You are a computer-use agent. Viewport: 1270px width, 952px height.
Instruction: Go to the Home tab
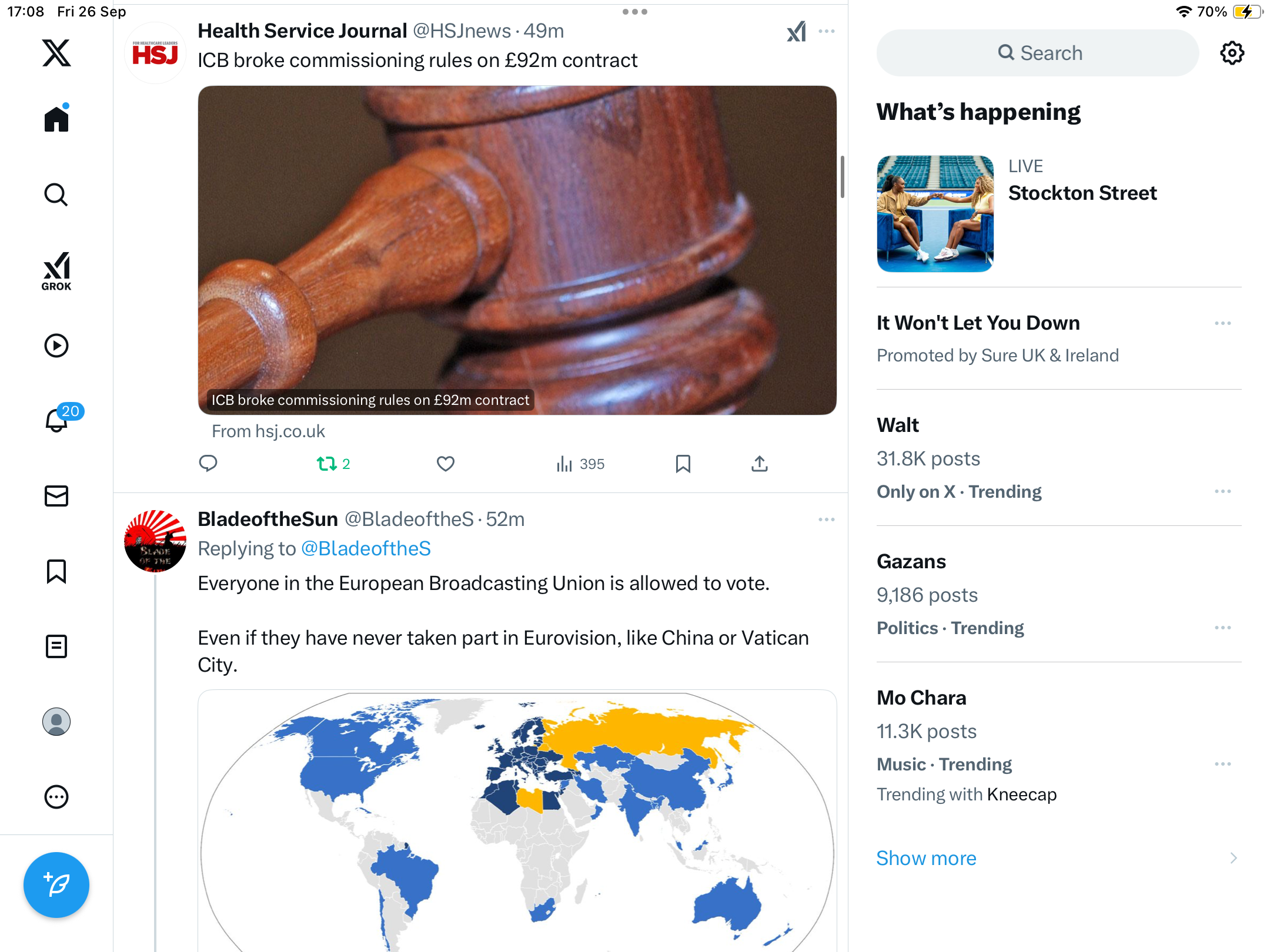pyautogui.click(x=56, y=118)
